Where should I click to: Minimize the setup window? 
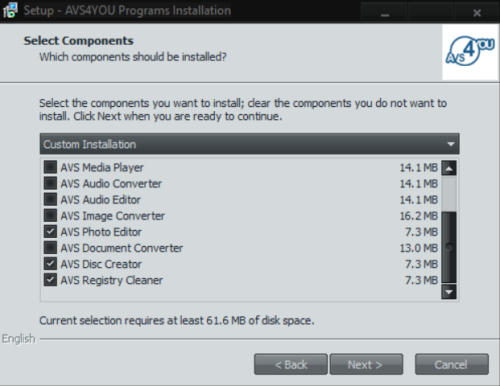coord(385,12)
